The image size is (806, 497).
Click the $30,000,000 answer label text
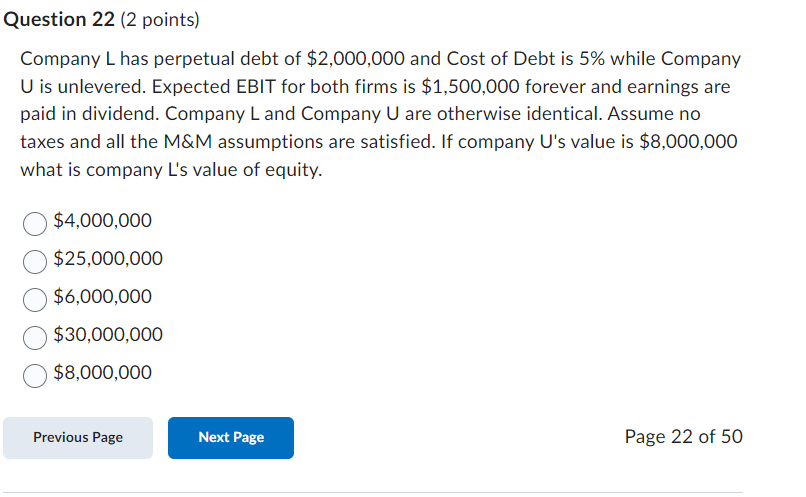[x=107, y=335]
